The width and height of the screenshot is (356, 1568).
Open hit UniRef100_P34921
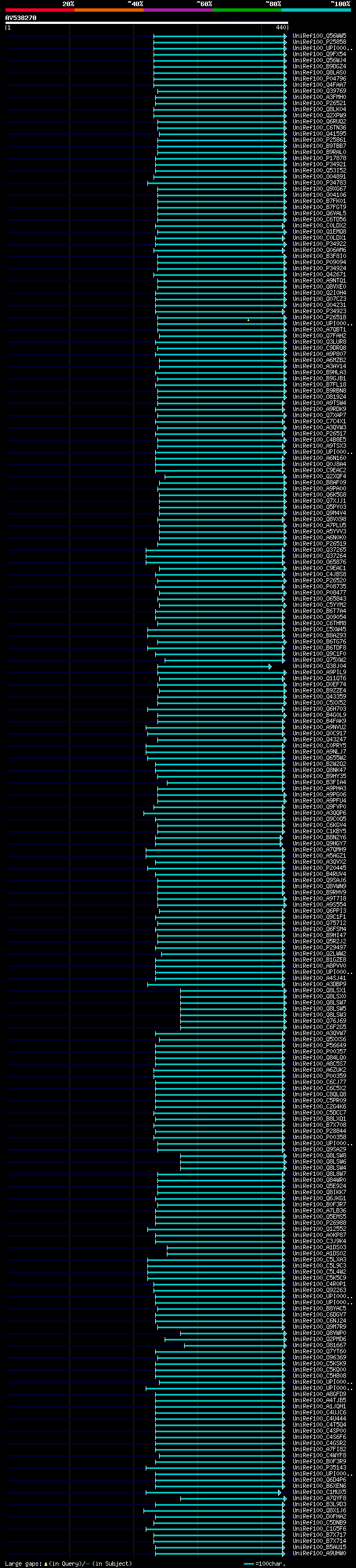[319, 164]
